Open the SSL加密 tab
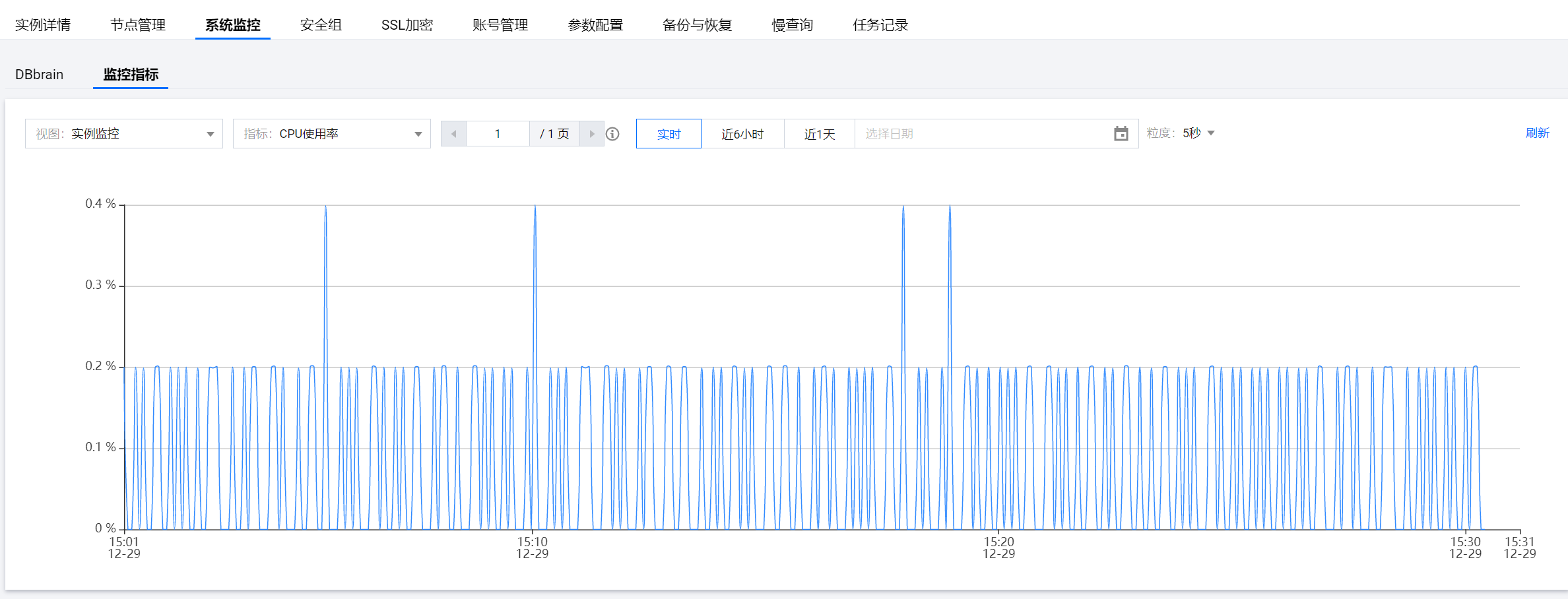The height and width of the screenshot is (599, 1568). click(x=407, y=25)
